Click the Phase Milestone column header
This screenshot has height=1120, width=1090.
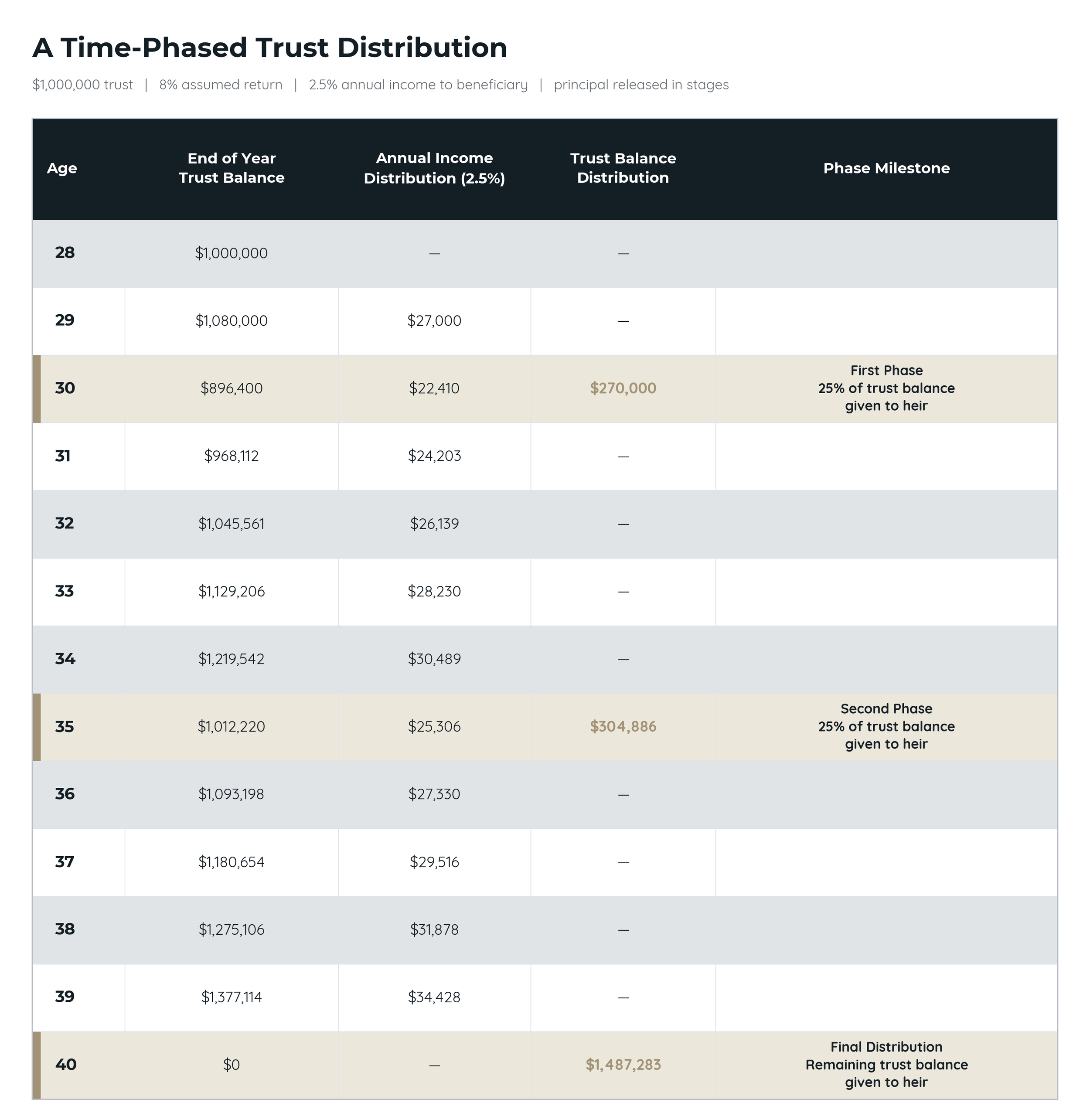tap(886, 168)
